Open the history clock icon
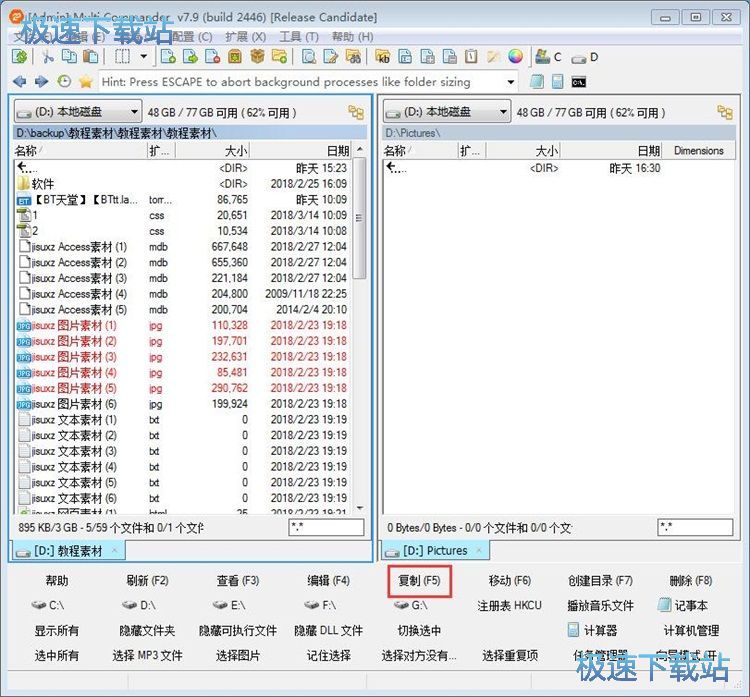The image size is (750, 697). click(64, 82)
